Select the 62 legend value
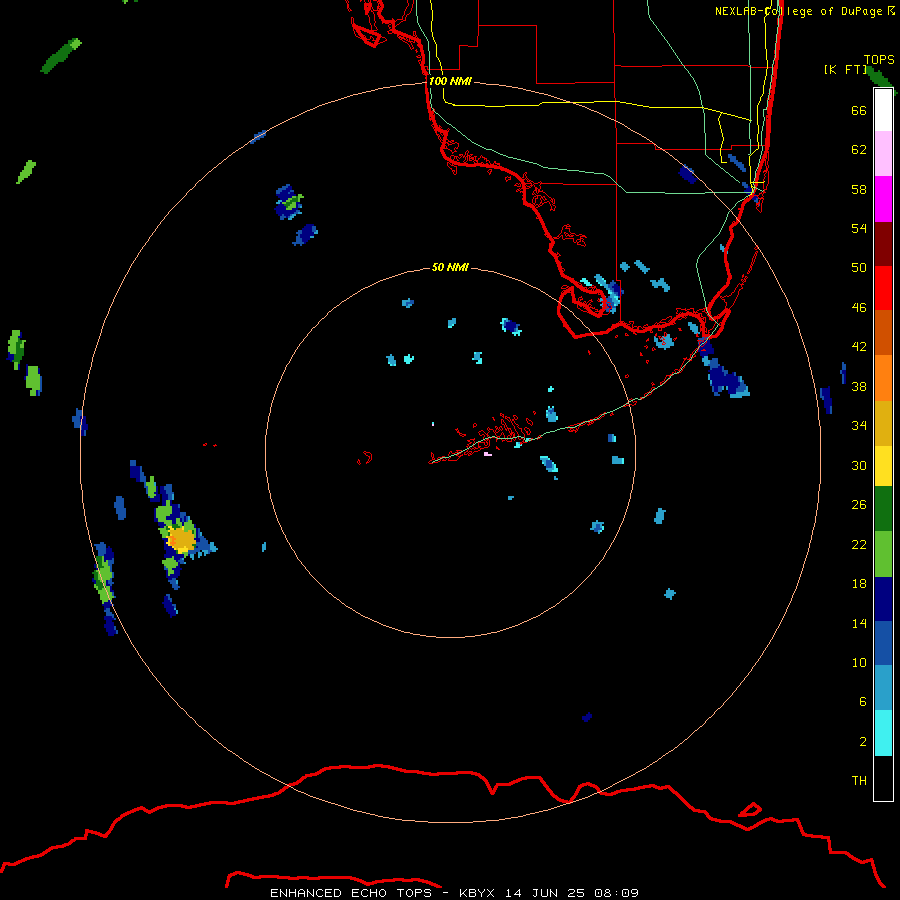 click(x=859, y=149)
